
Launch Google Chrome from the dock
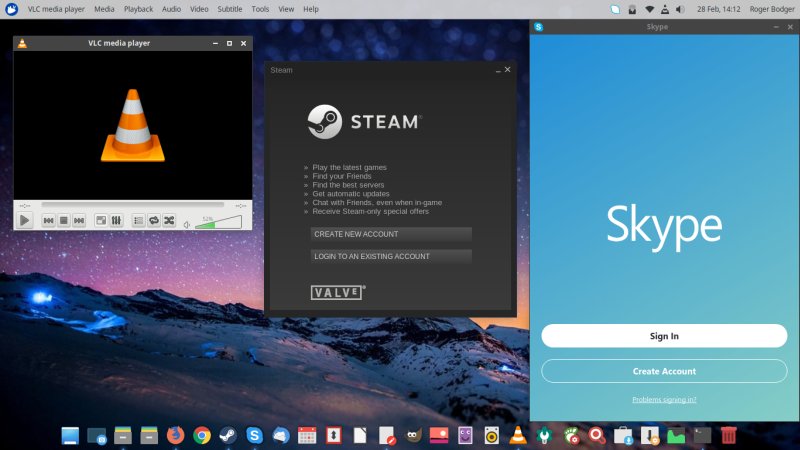click(x=202, y=435)
